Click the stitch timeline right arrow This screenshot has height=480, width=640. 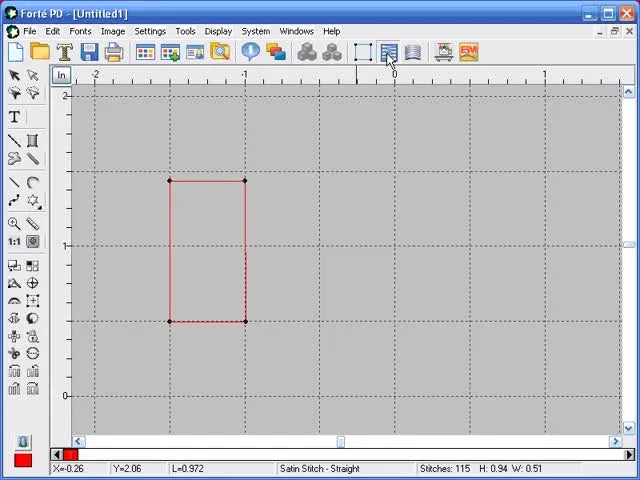pos(629,454)
